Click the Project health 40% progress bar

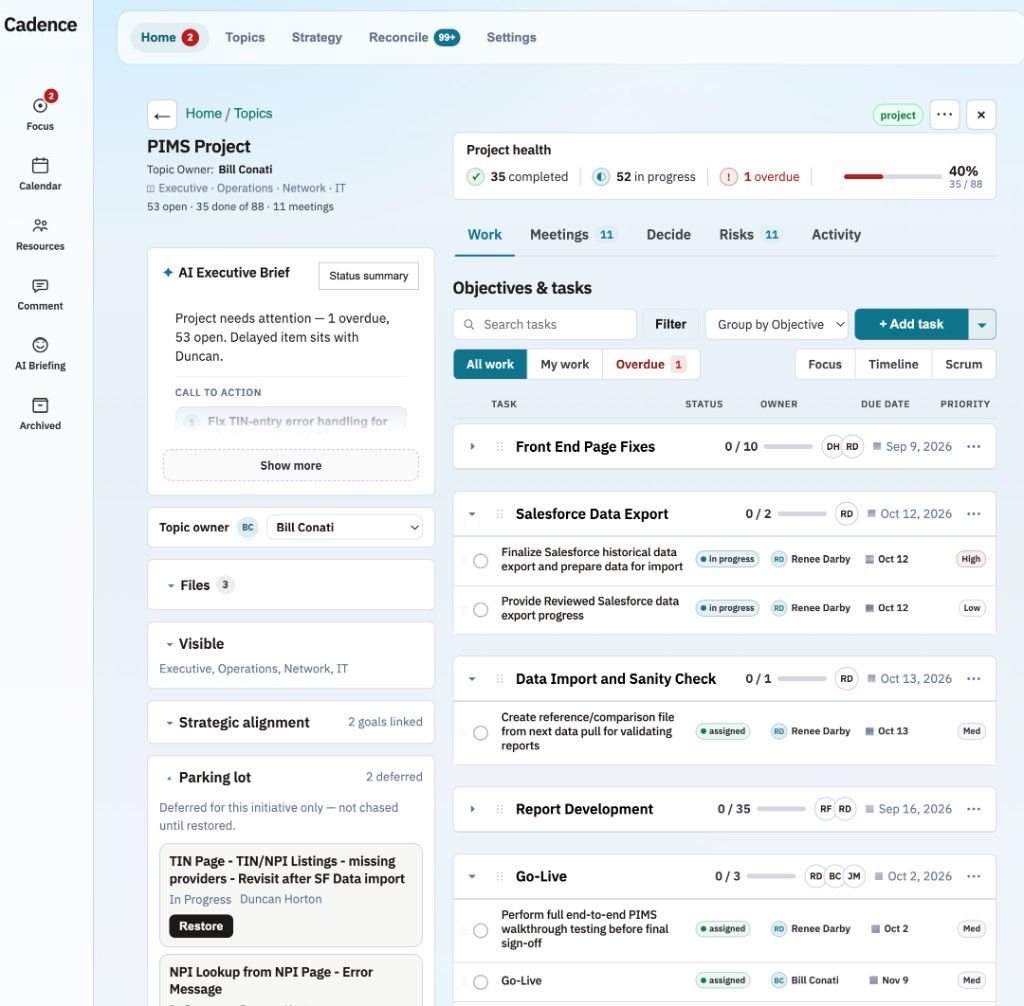pyautogui.click(x=893, y=177)
